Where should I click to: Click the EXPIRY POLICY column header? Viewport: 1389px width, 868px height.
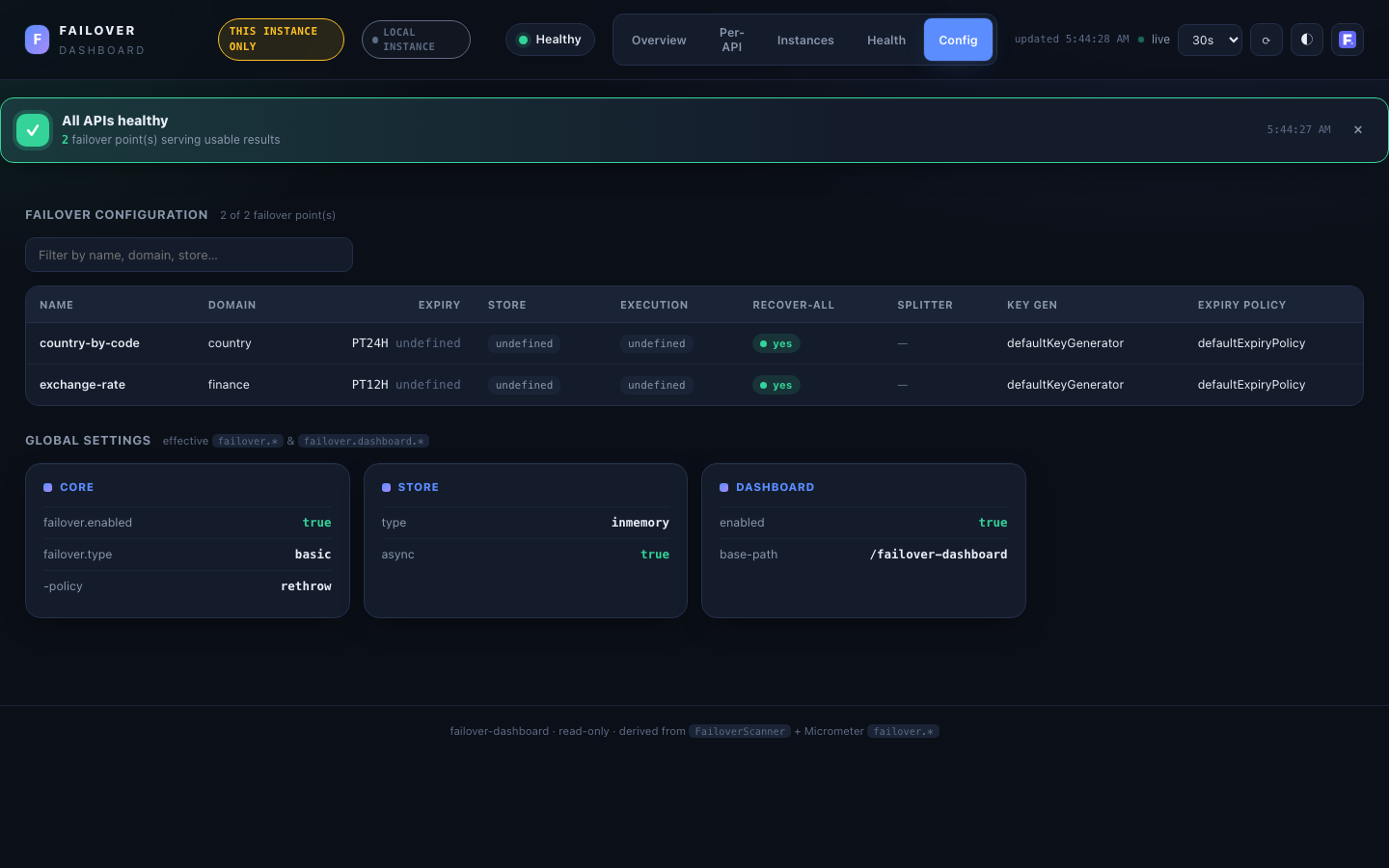(x=1242, y=305)
